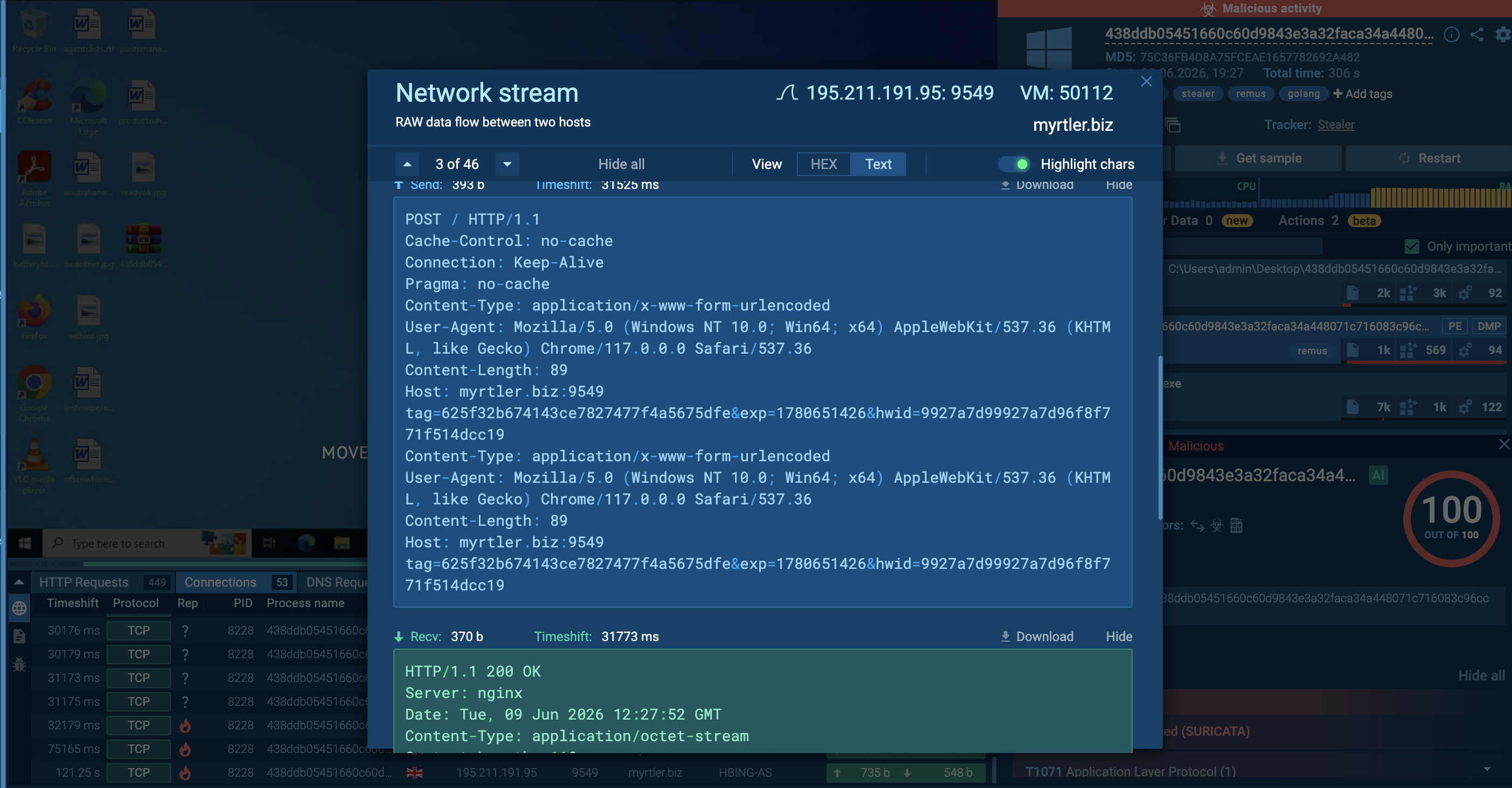Click the share task icon
1512x788 pixels.
coord(1477,34)
